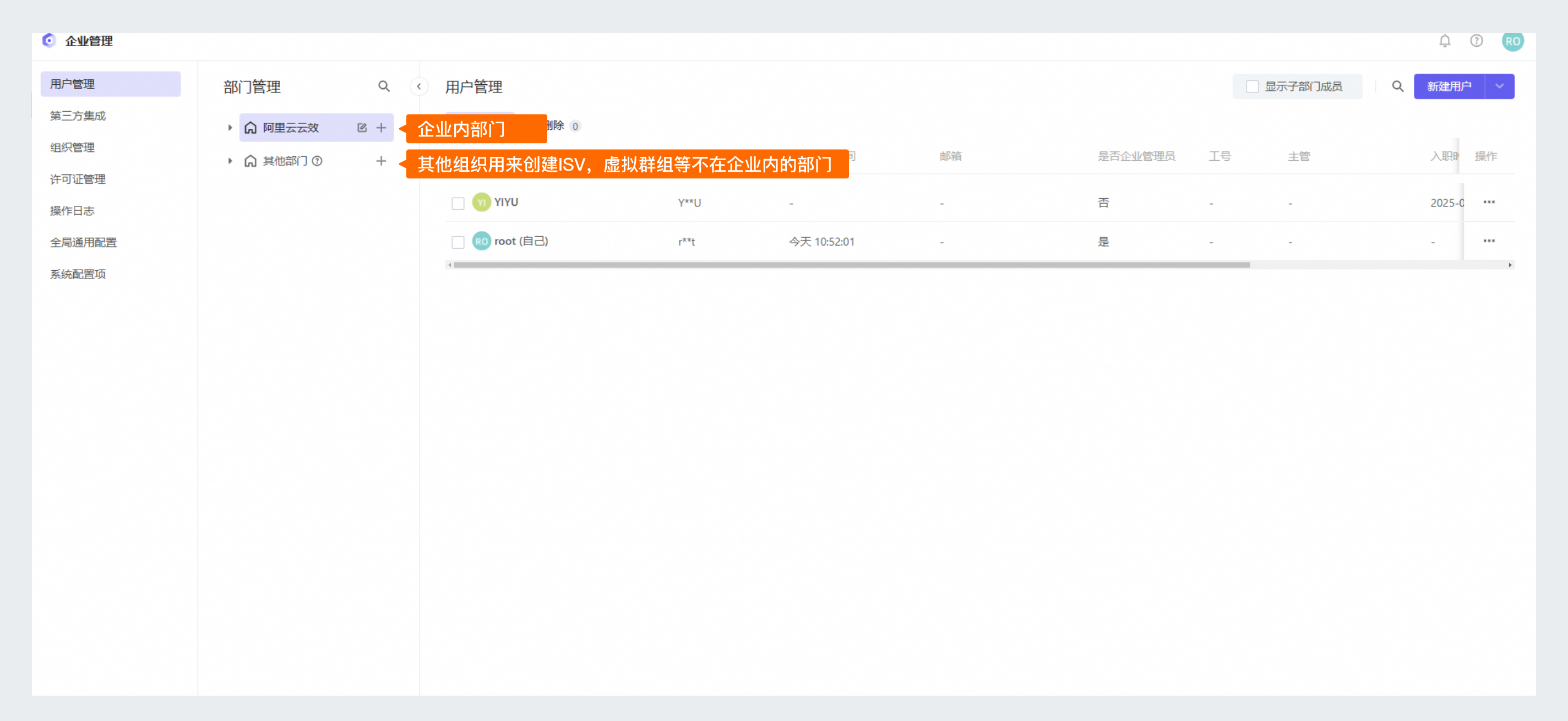Search users with the 用户管理 magnifier icon
Viewport: 1568px width, 721px height.
[x=1397, y=86]
